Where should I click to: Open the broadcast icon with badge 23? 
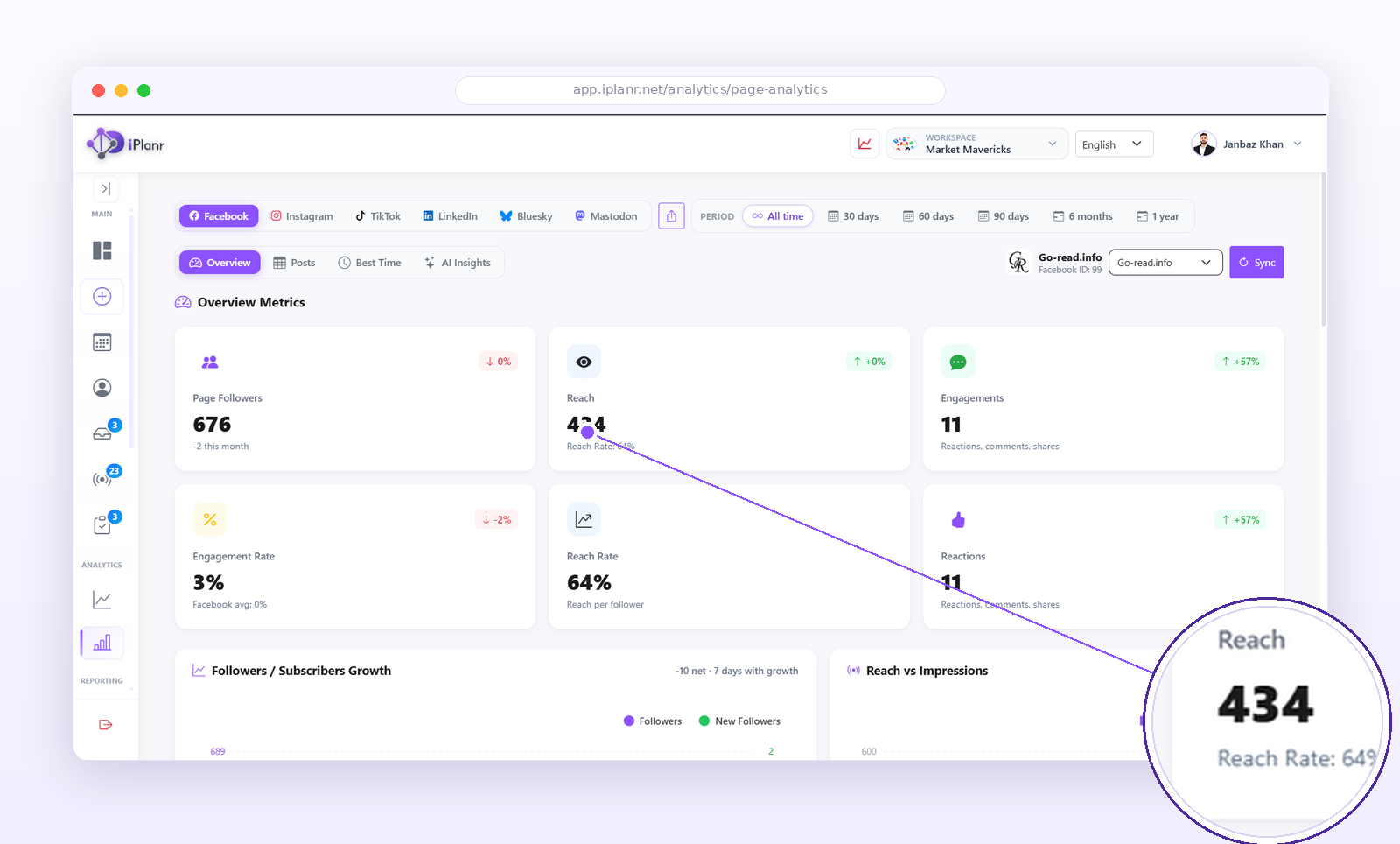102,479
